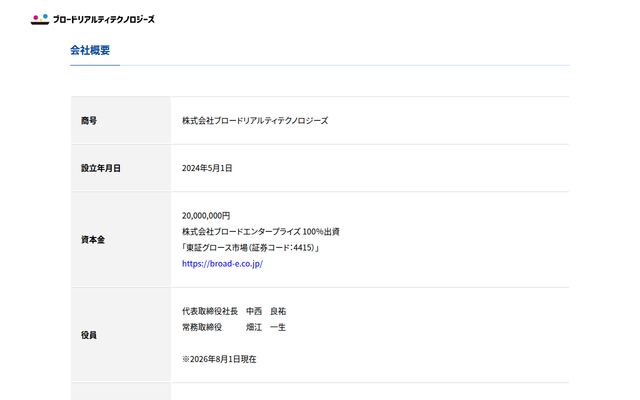Viewport: 640px width, 400px height.
Task: Click the ブロードリアルティテクノロジーズ logo
Action: [93, 19]
